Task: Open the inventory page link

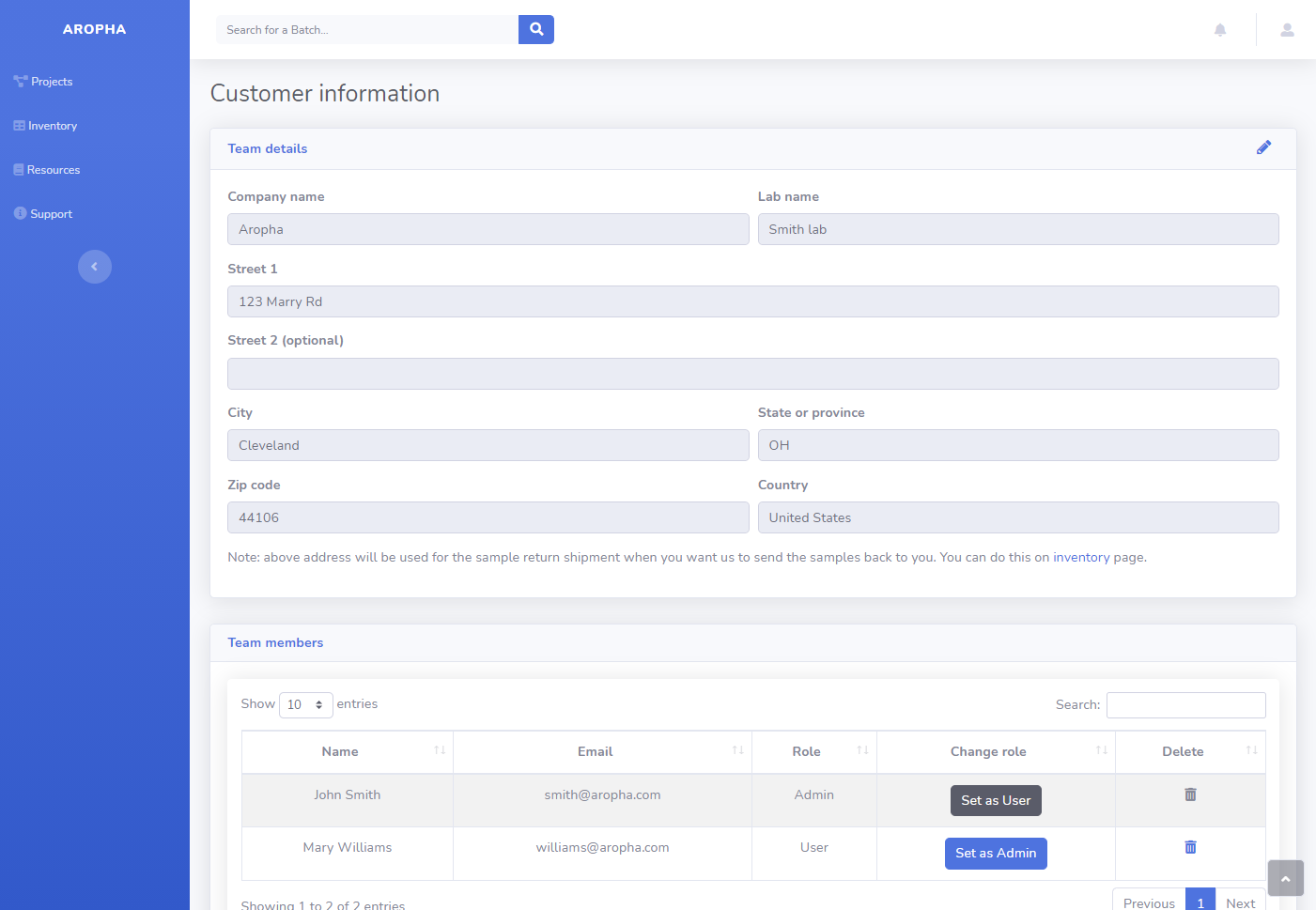Action: [1081, 557]
